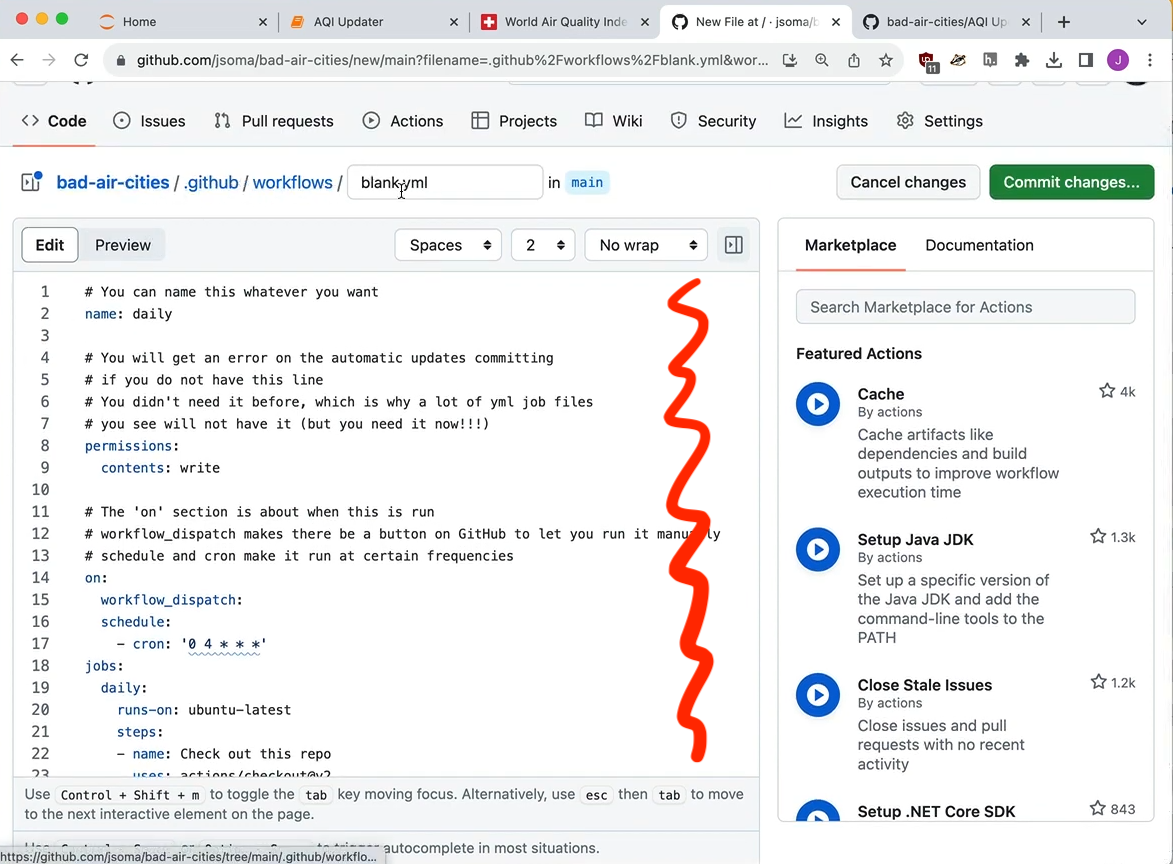The height and width of the screenshot is (864, 1173).
Task: Click the main branch label
Action: tap(587, 183)
